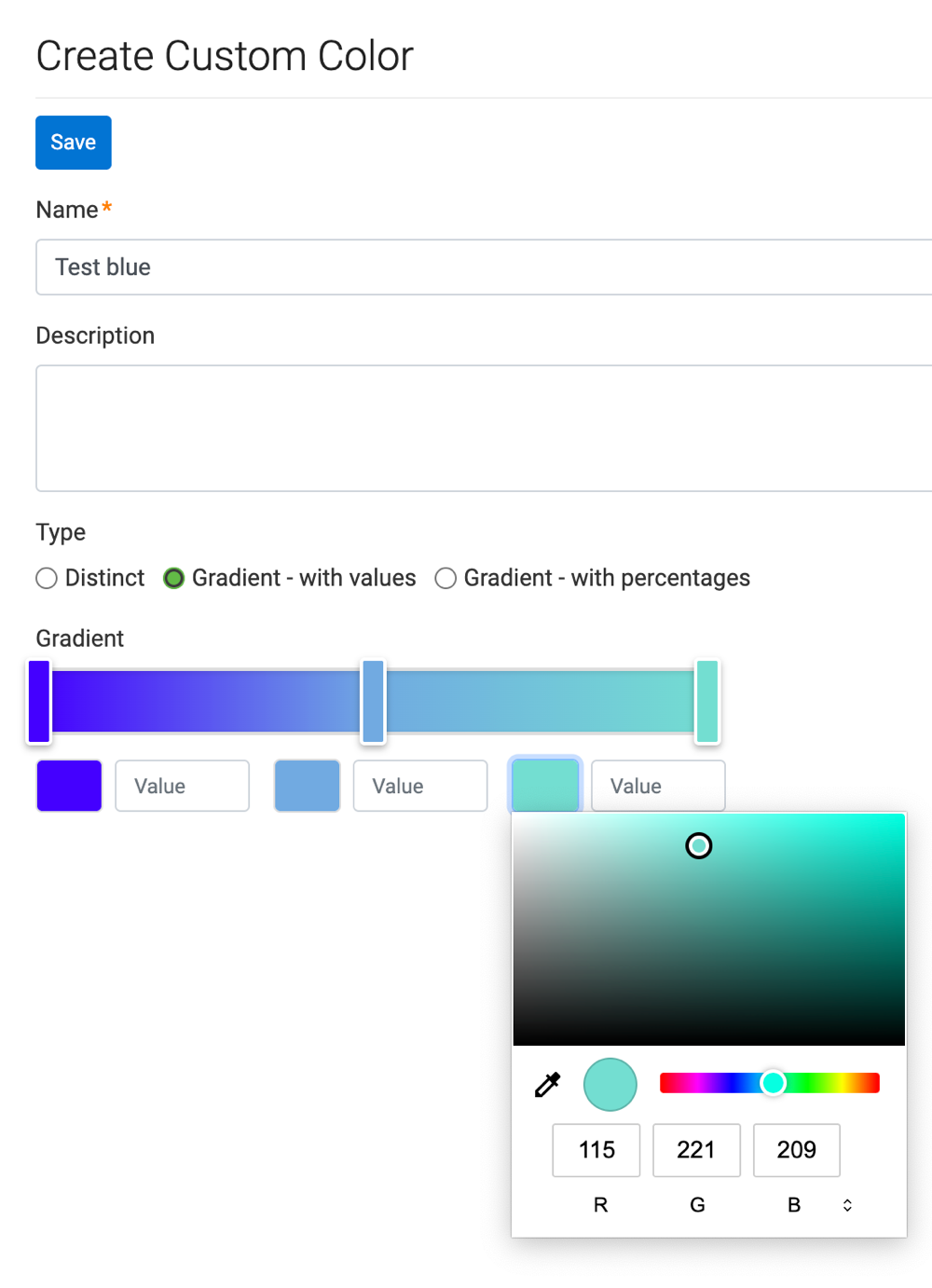The width and height of the screenshot is (932, 1288).
Task: Click the saturation picker circle marker
Action: click(699, 845)
